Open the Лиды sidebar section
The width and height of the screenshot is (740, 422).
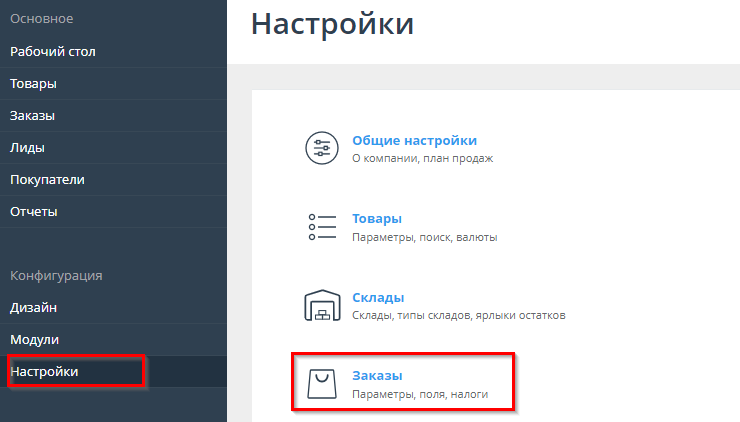pos(27,147)
